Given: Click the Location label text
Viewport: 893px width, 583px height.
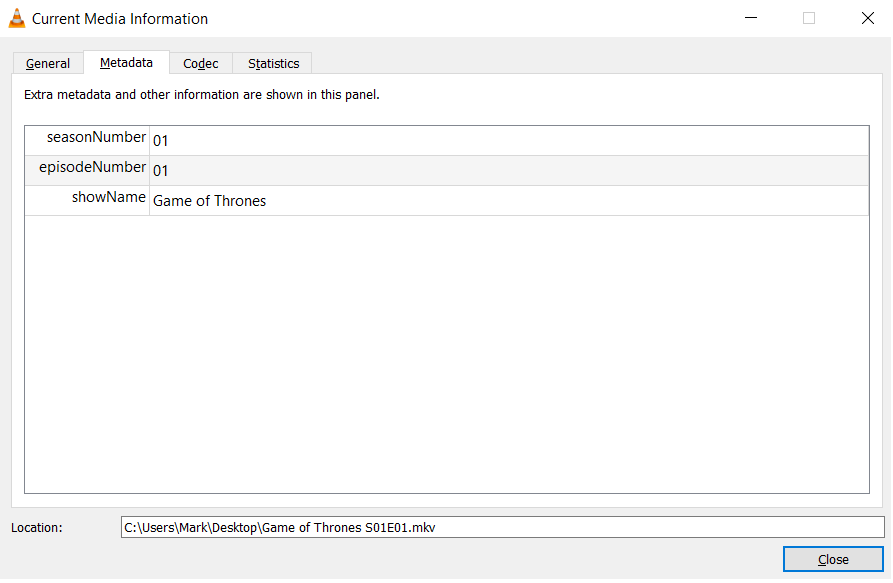Looking at the screenshot, I should tap(37, 527).
